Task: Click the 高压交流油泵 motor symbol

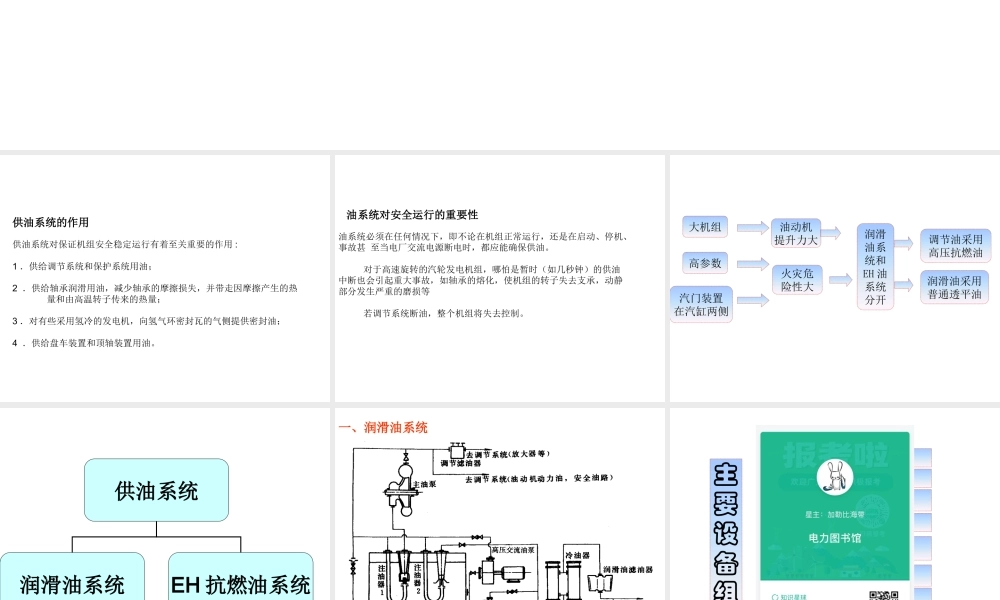Action: (x=513, y=575)
